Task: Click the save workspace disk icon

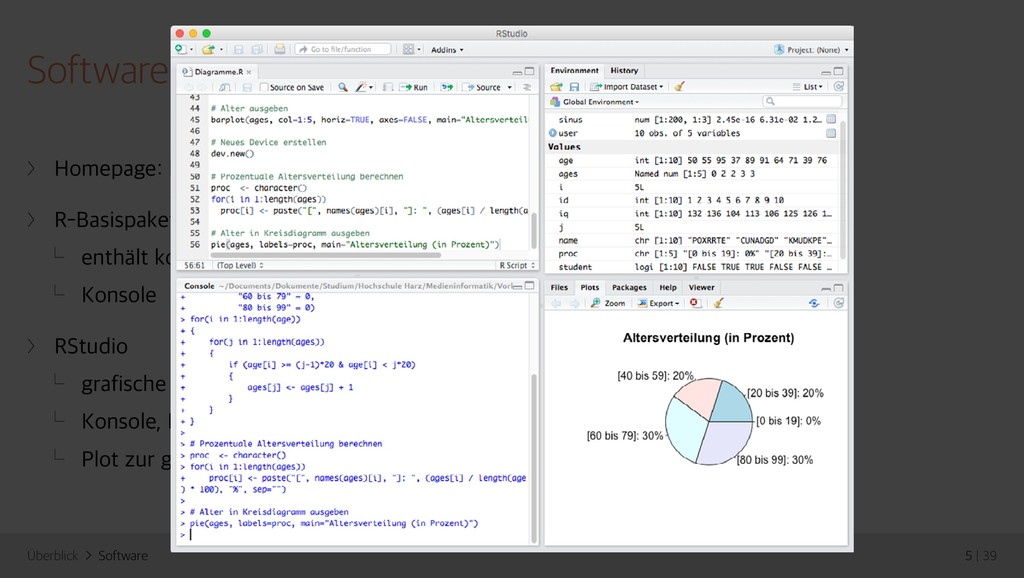Action: tap(574, 86)
